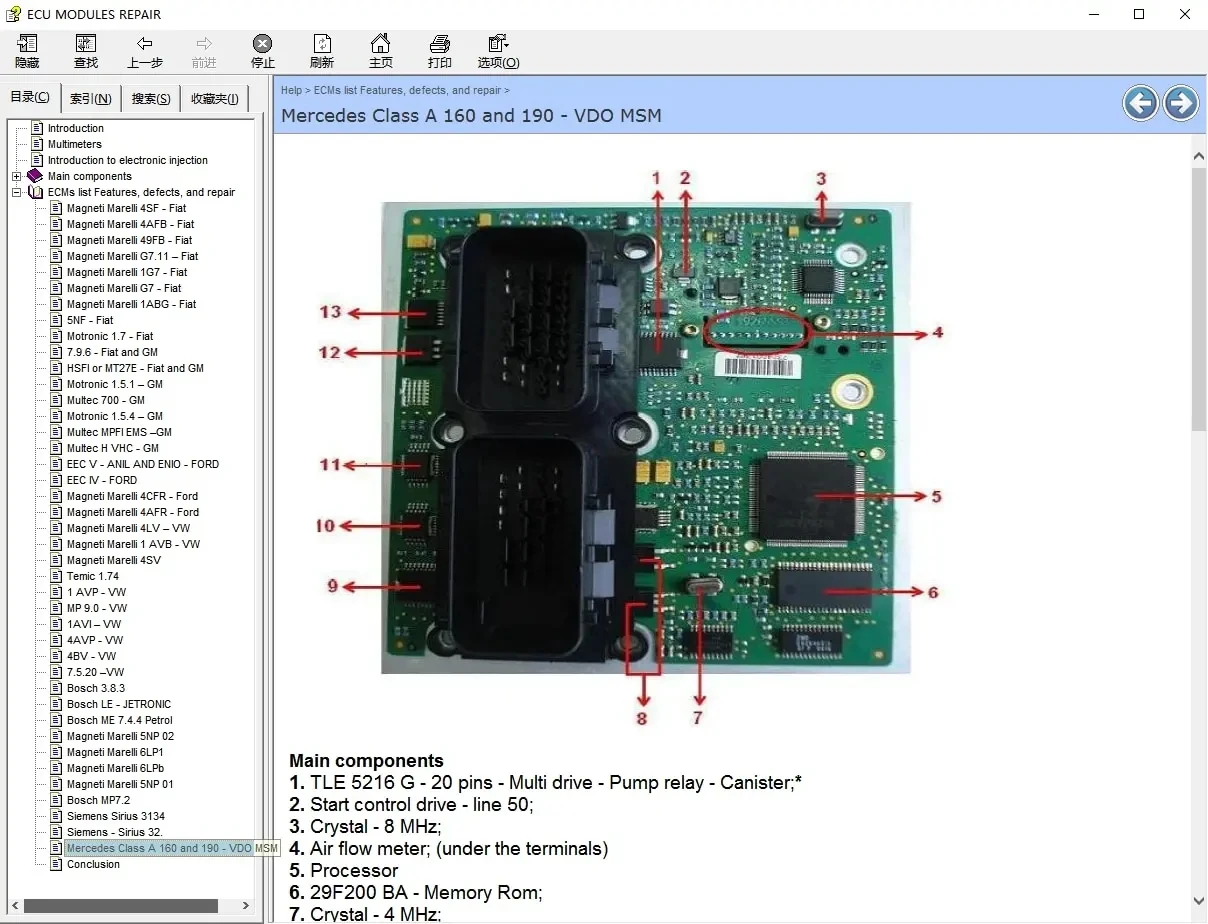
Task: Open Magneti Marelli G7.11 – Fiat topic
Action: click(132, 256)
